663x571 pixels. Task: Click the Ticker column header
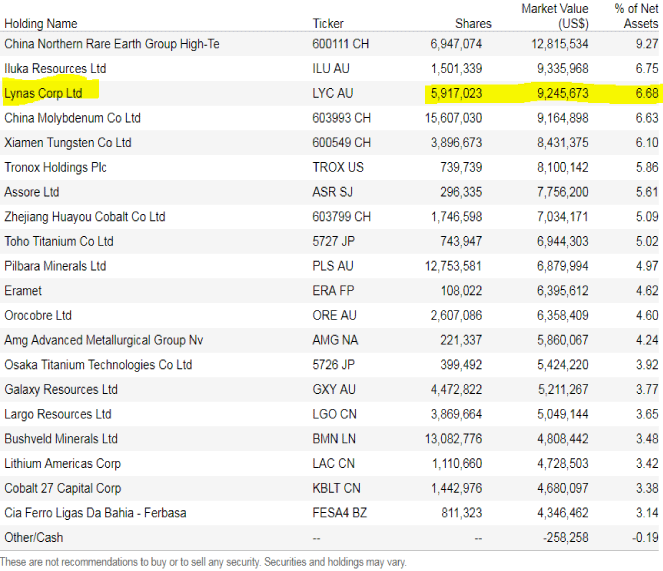coord(328,23)
